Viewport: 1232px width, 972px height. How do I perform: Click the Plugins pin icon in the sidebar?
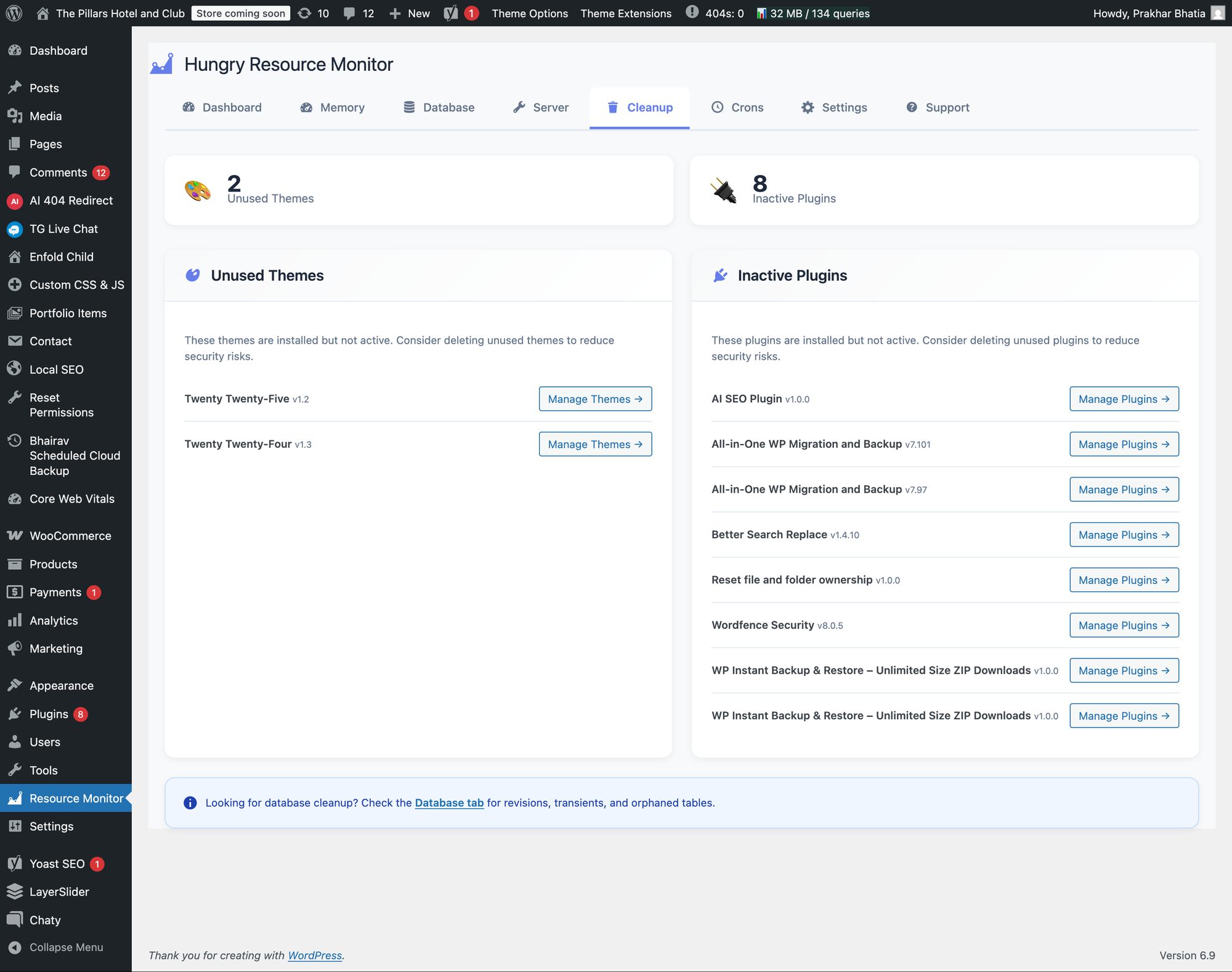click(15, 713)
